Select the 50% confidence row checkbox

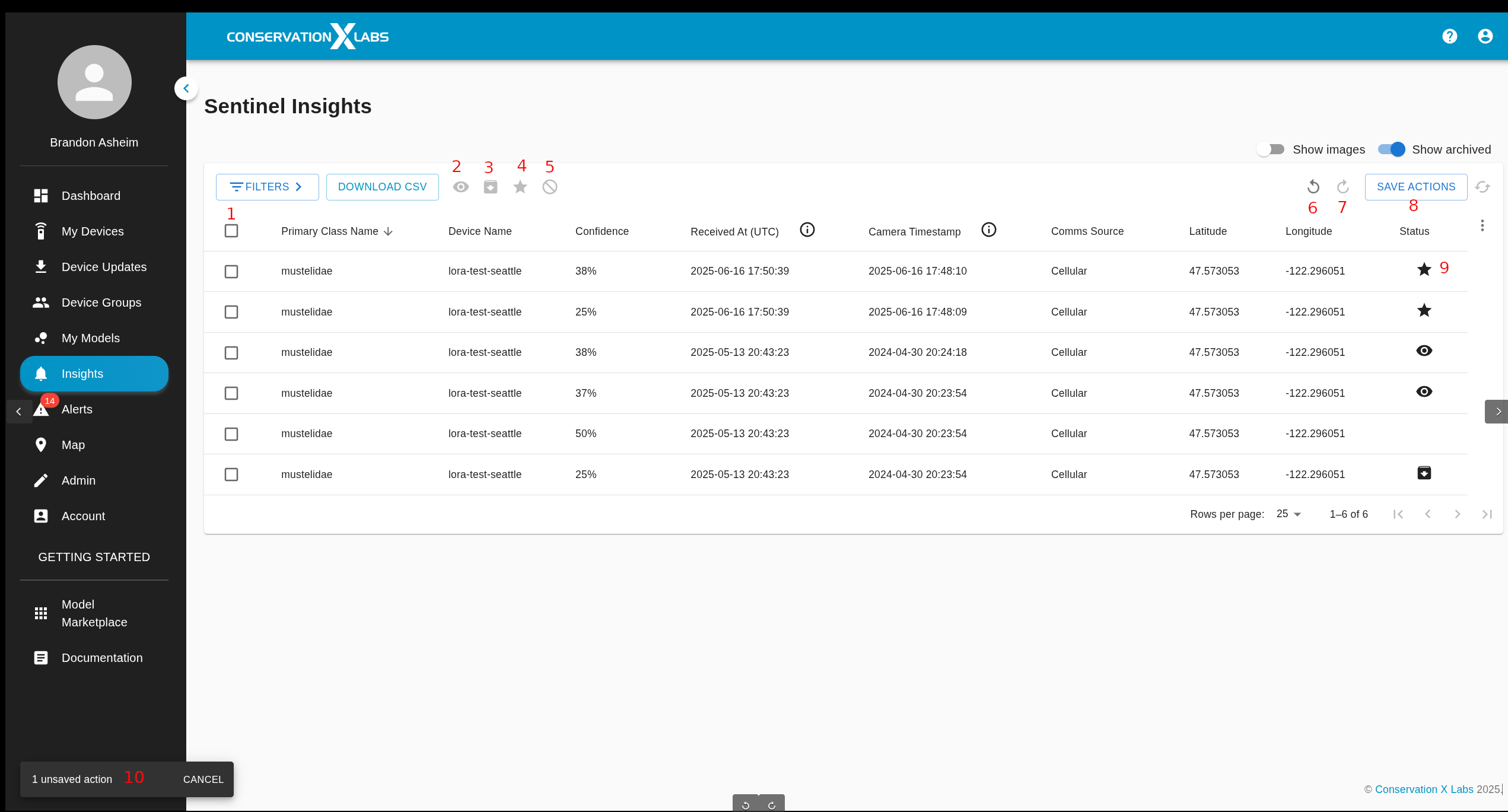click(231, 434)
